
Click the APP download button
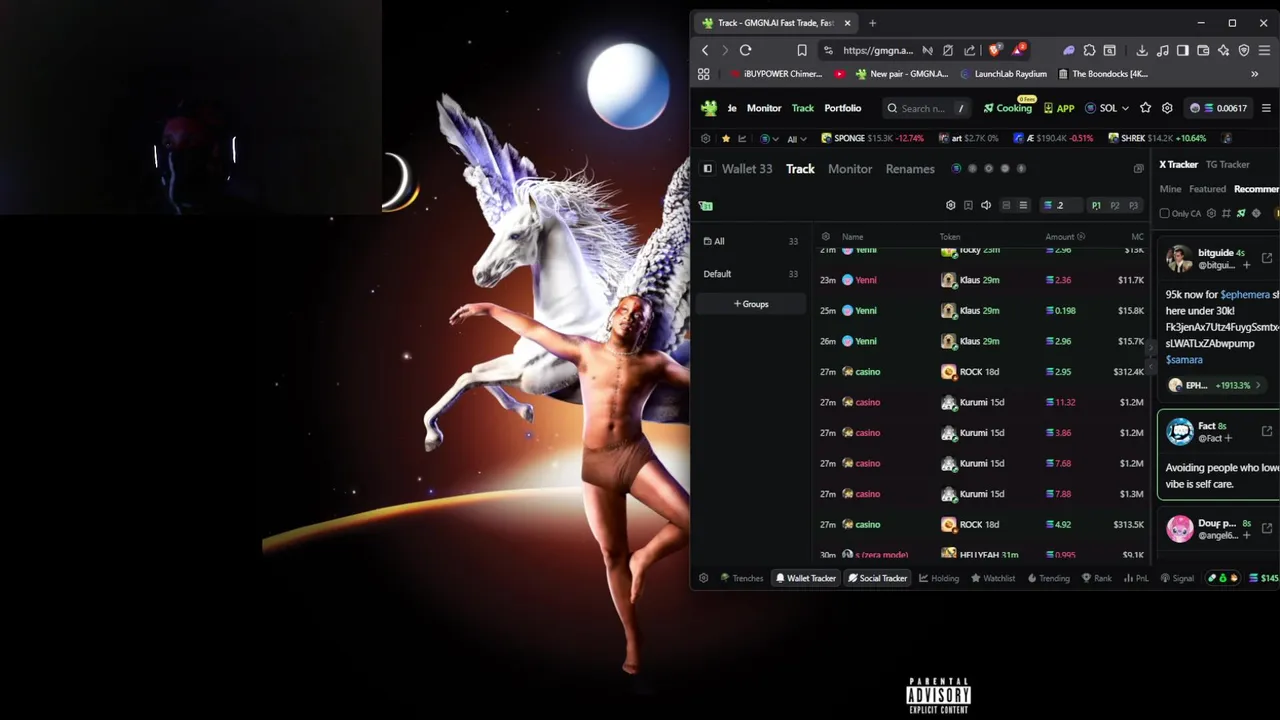pos(1059,108)
